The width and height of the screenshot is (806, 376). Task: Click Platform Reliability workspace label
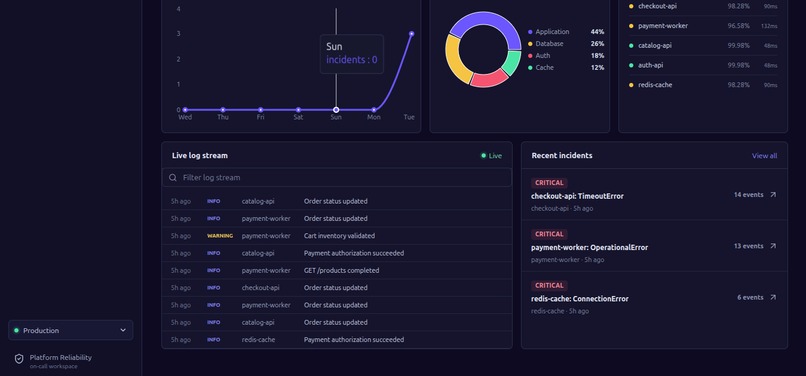pos(61,357)
